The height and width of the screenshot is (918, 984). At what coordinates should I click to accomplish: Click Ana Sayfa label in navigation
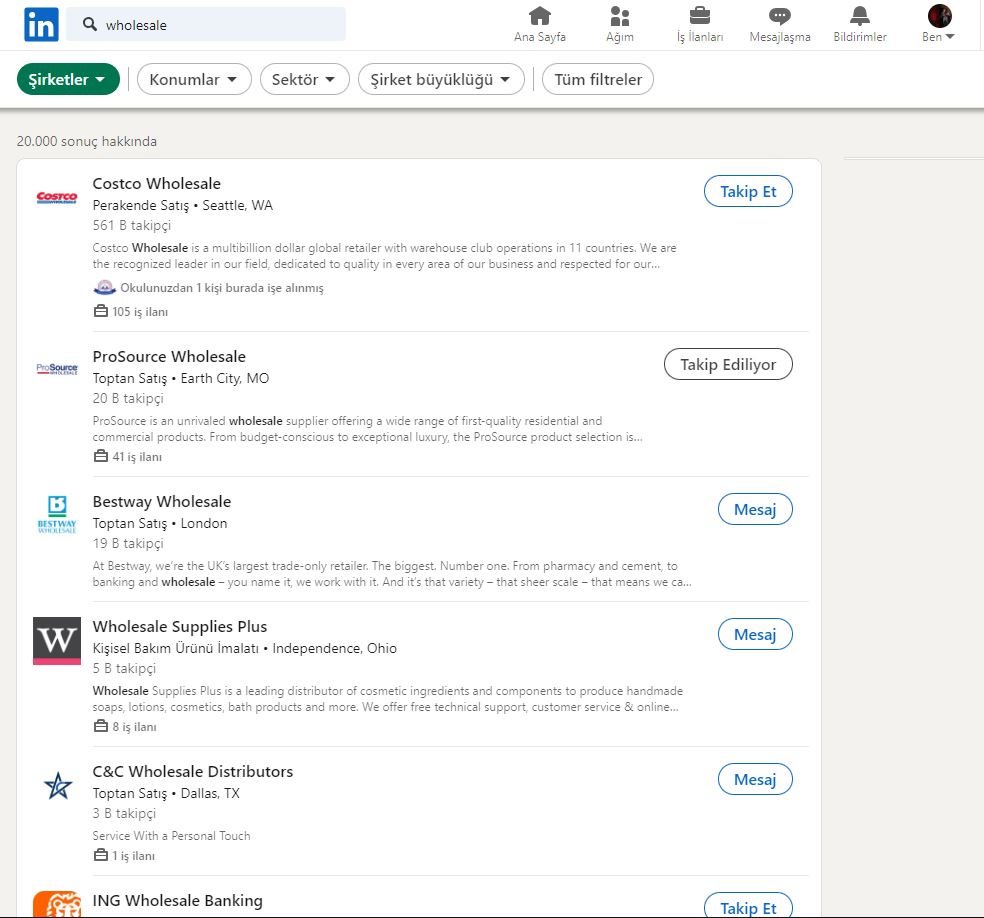click(540, 36)
